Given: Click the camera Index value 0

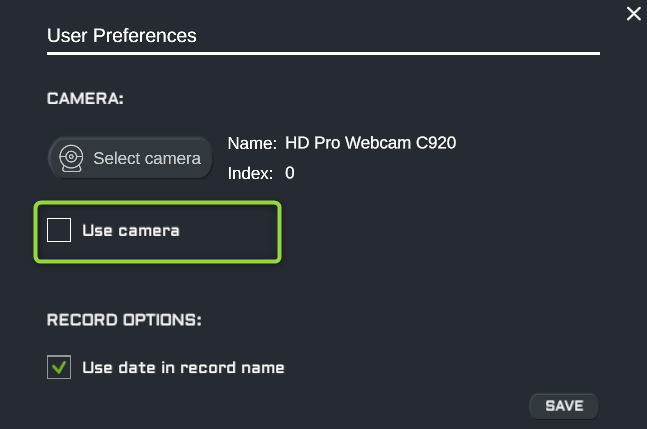Looking at the screenshot, I should pyautogui.click(x=290, y=173).
